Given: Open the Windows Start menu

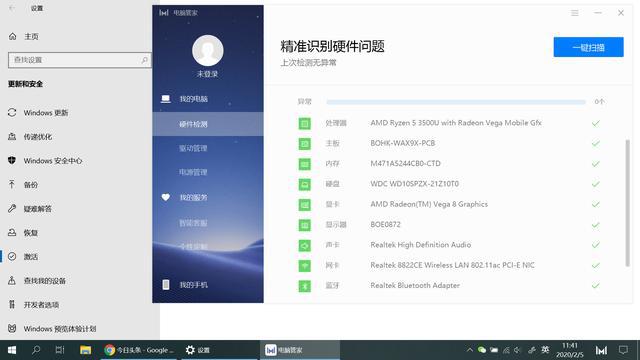Looking at the screenshot, I should (12, 350).
